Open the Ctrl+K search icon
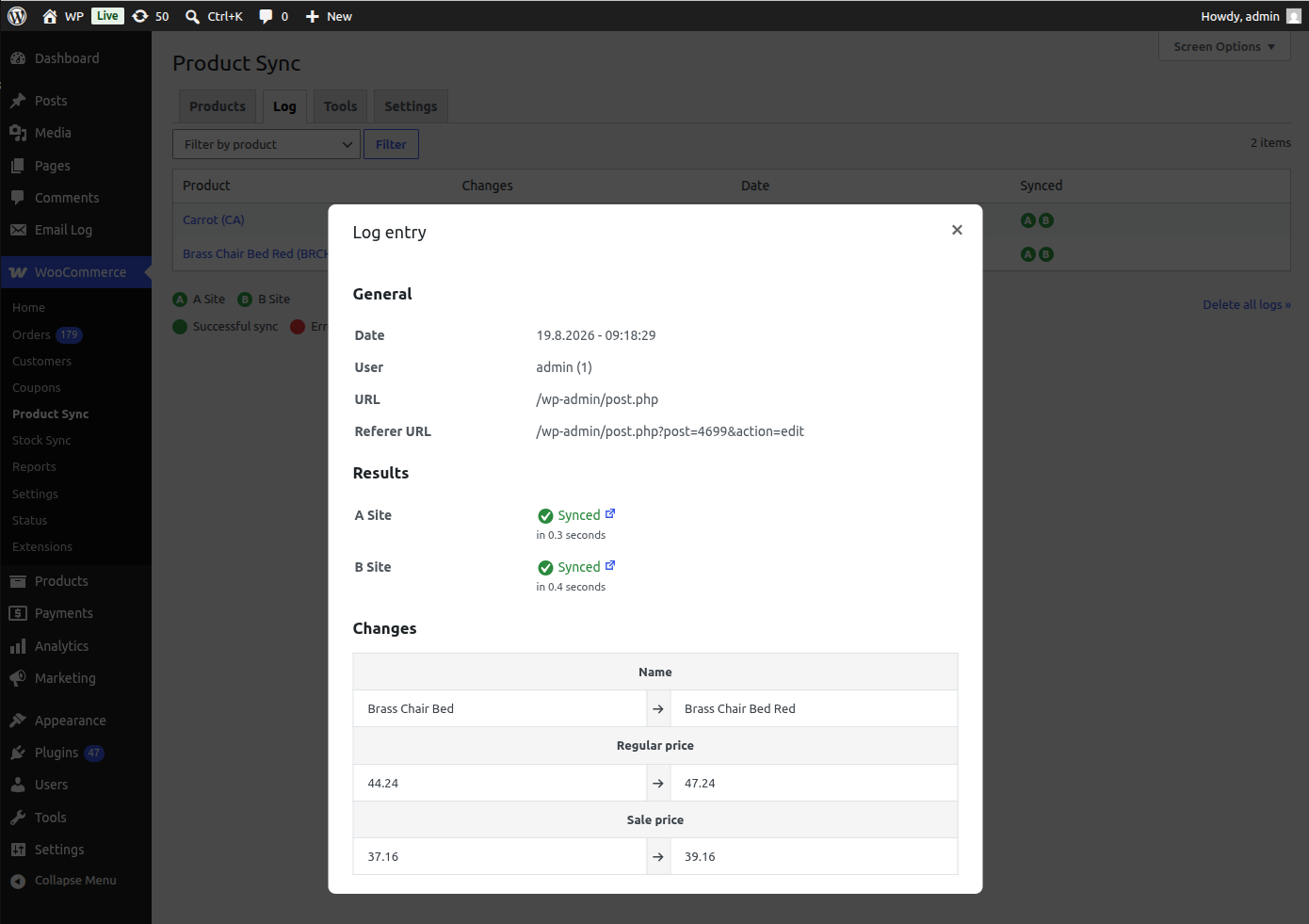This screenshot has width=1309, height=924. point(214,16)
